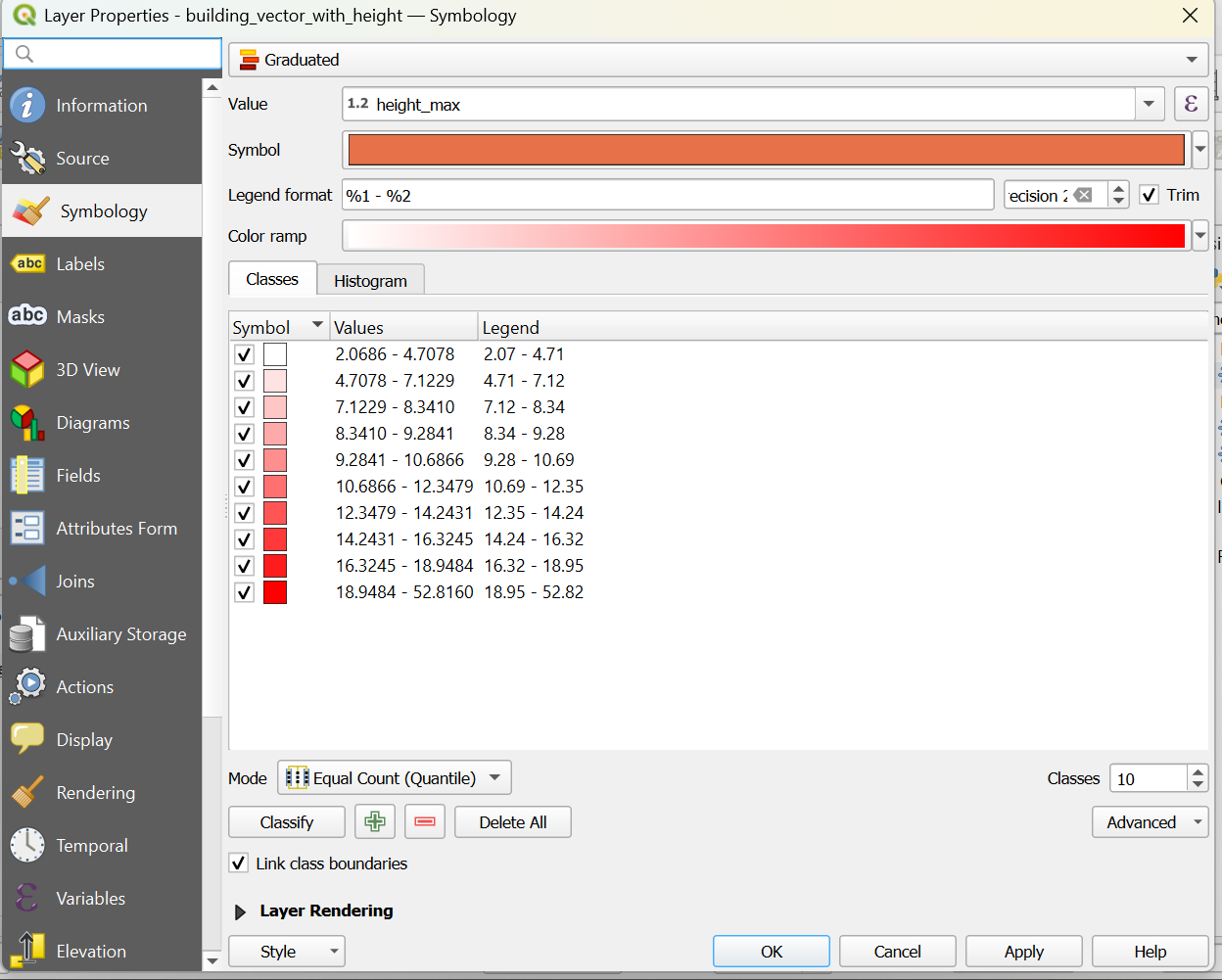Add a new class with plus icon

tap(375, 822)
